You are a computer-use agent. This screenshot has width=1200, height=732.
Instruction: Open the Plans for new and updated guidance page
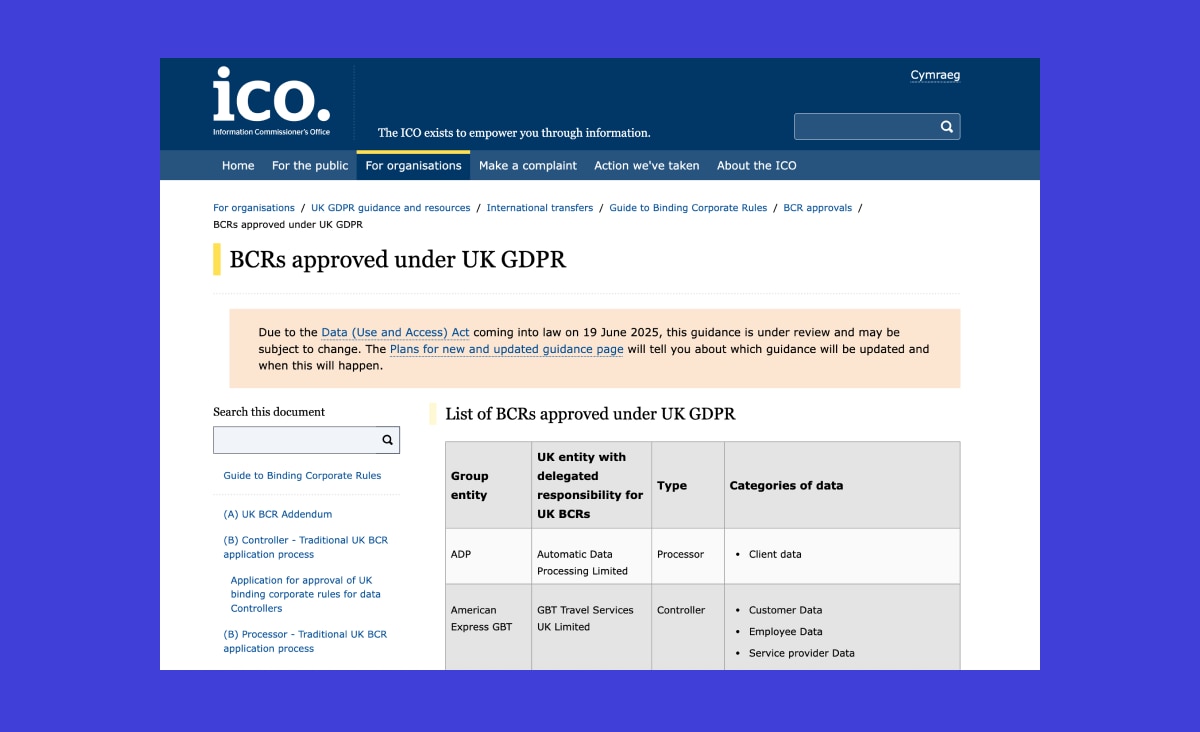click(x=506, y=349)
